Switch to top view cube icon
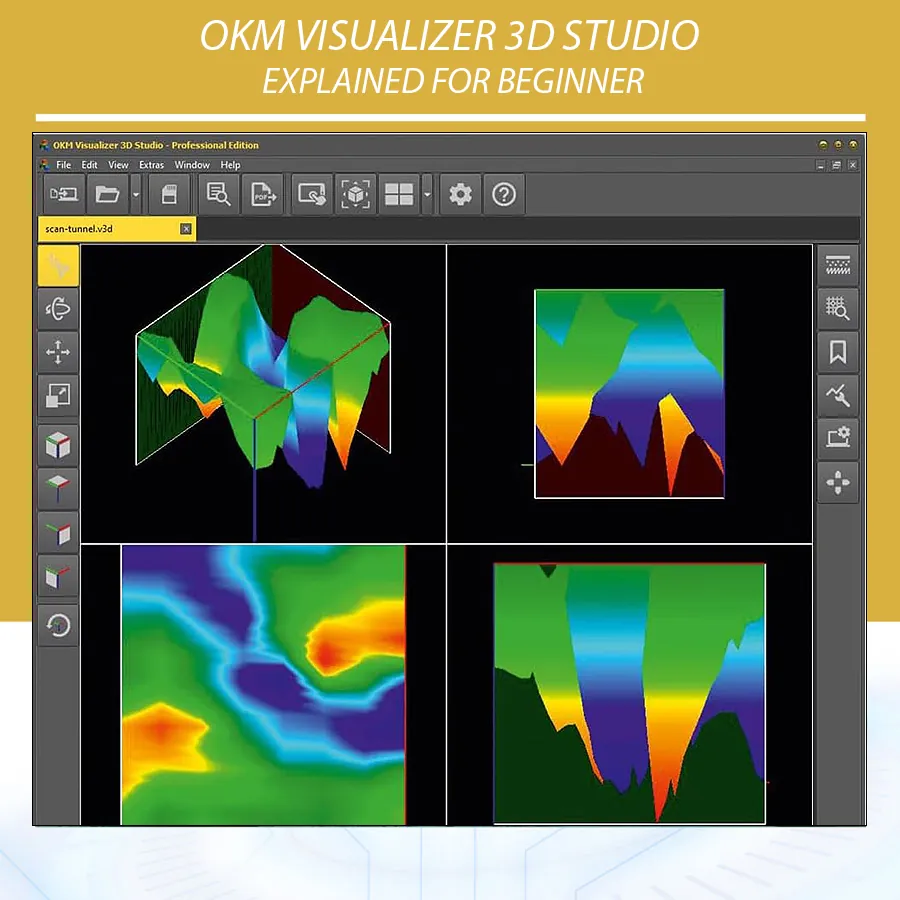 click(58, 489)
